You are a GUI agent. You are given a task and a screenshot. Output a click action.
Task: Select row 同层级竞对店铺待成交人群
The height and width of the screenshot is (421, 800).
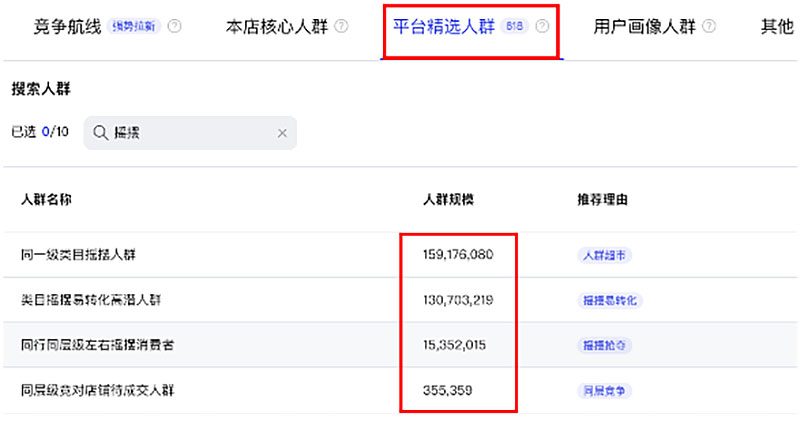pyautogui.click(x=400, y=390)
